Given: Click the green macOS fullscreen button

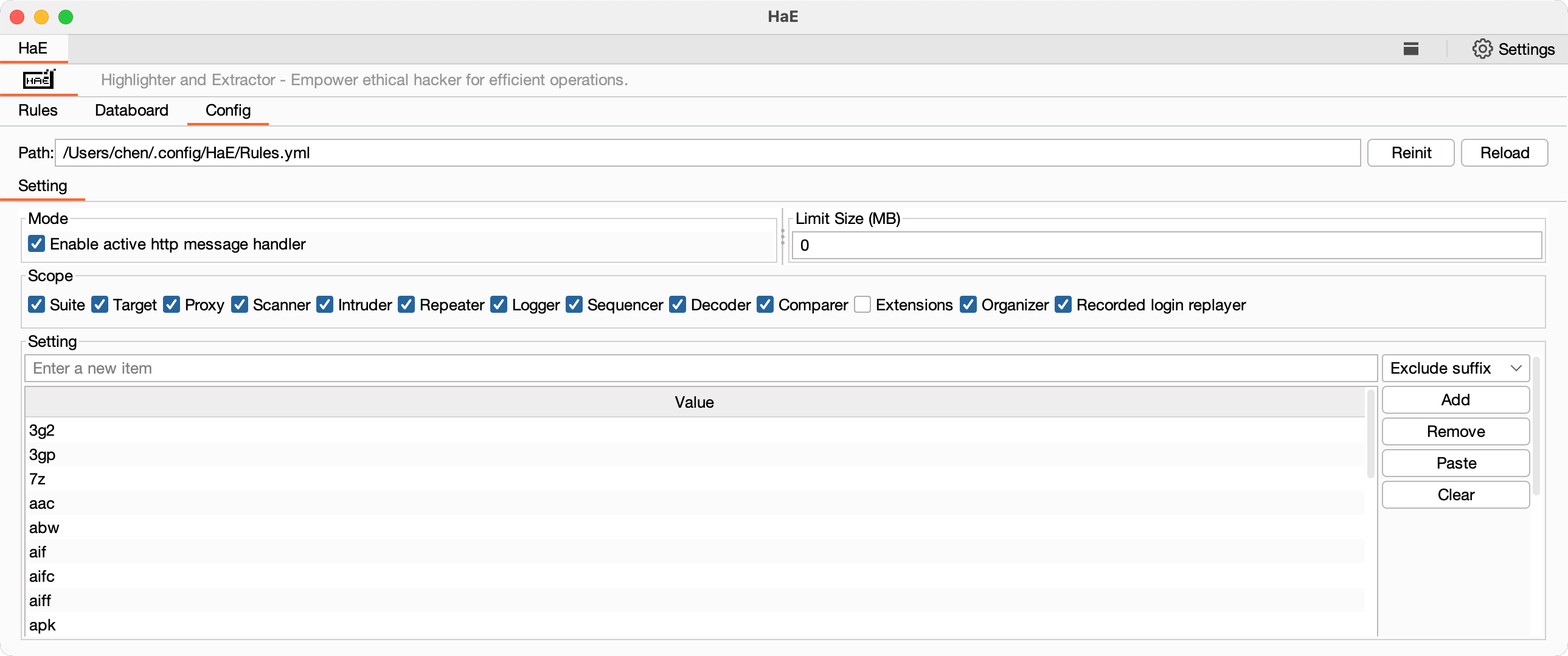Looking at the screenshot, I should click(x=66, y=17).
